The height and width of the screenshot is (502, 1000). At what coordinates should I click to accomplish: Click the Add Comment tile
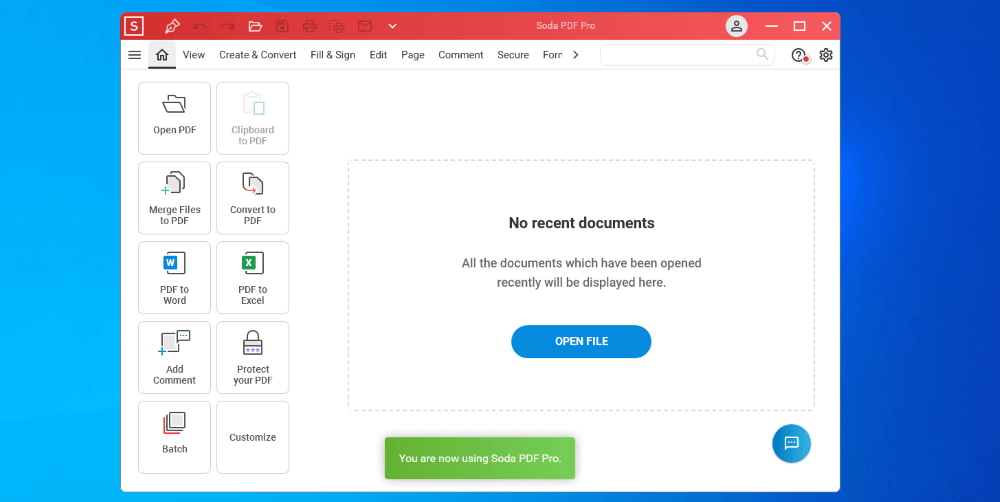pos(174,357)
